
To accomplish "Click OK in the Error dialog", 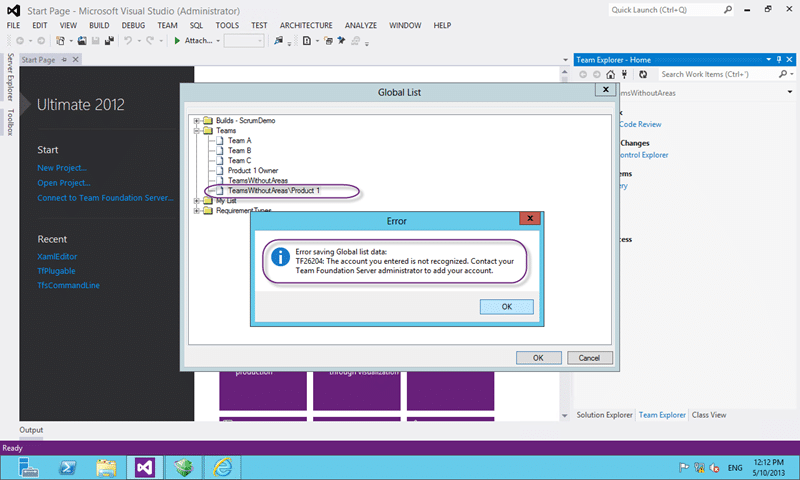I will pos(507,307).
